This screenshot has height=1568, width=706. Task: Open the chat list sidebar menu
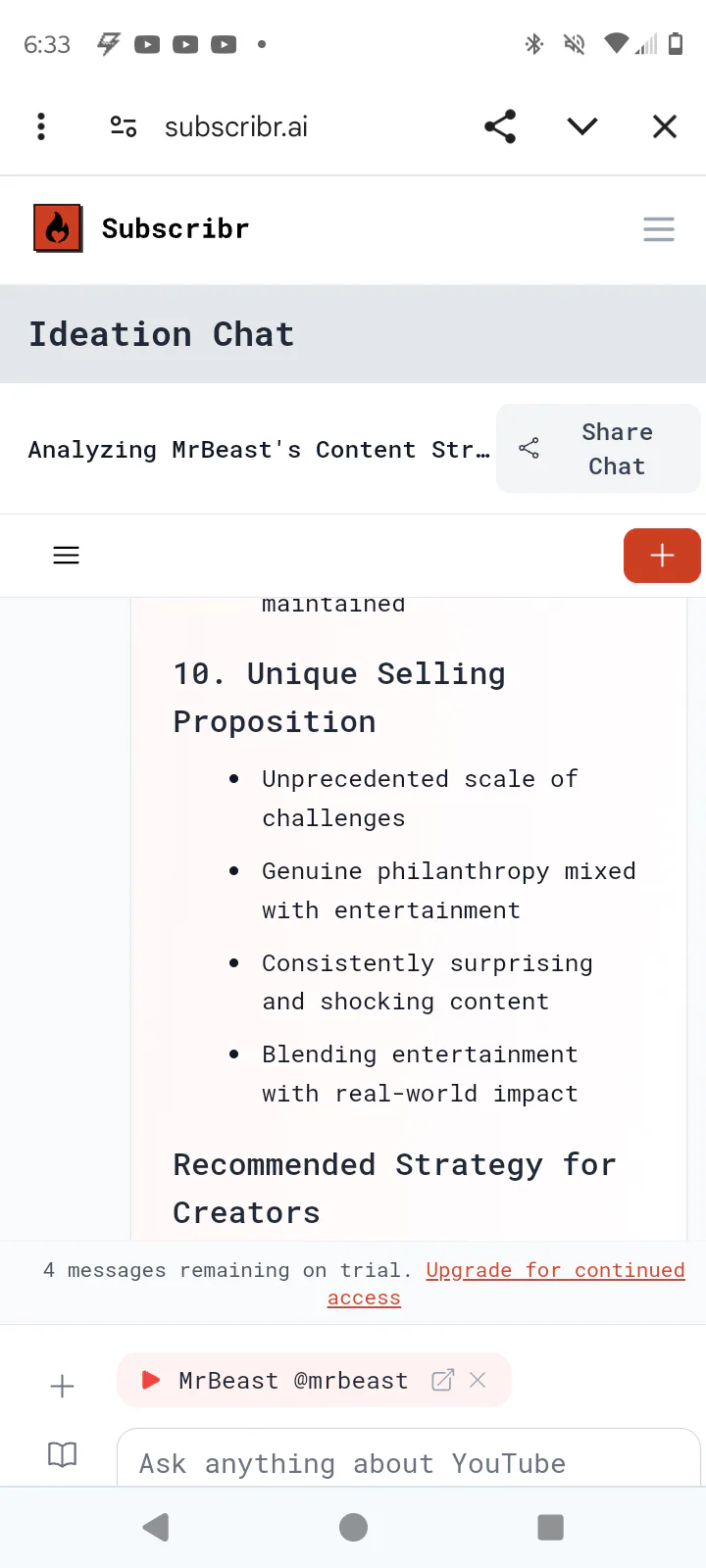pos(66,556)
